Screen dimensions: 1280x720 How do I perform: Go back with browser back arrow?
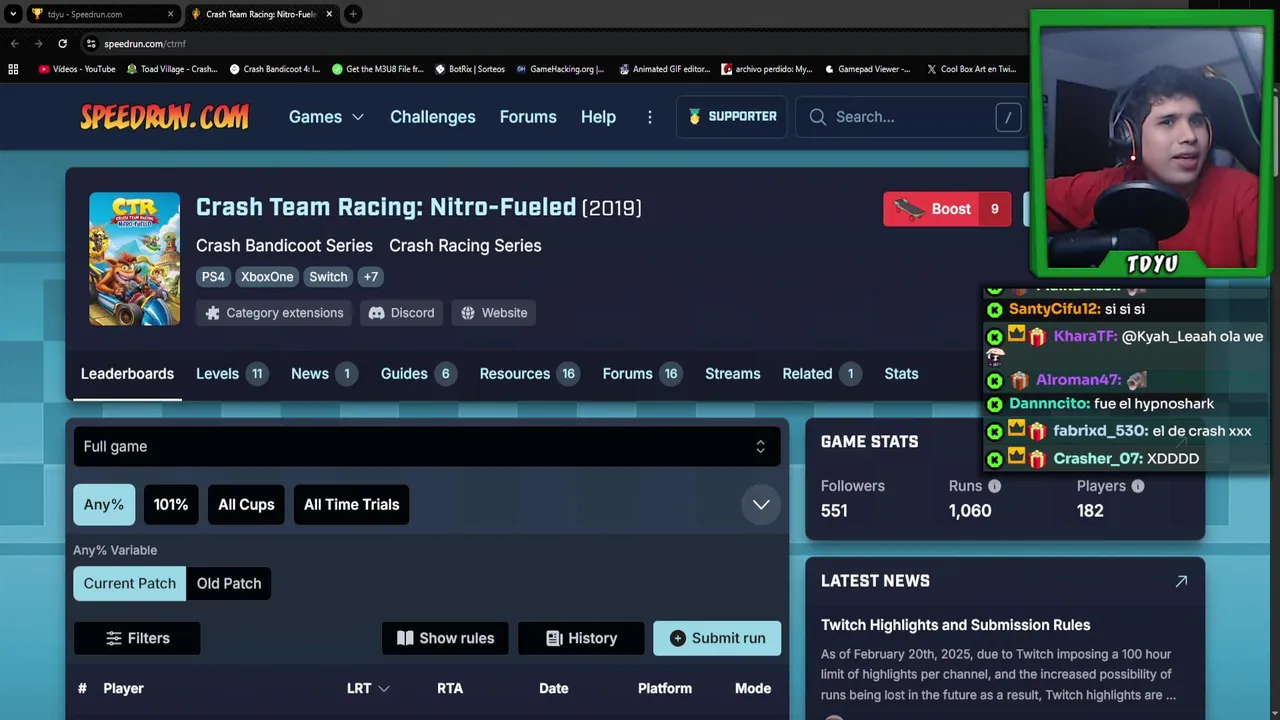(x=15, y=44)
